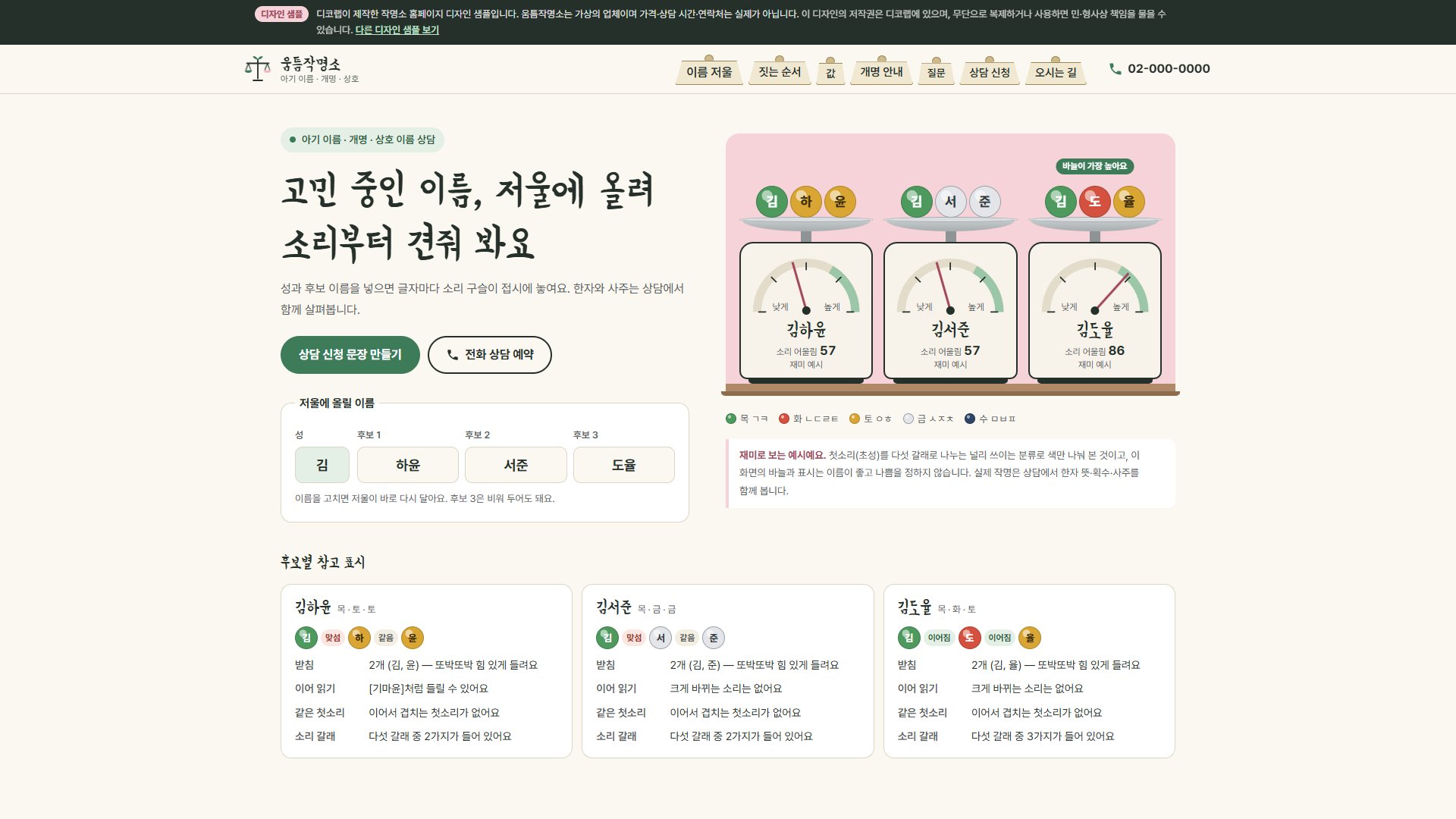Go to 개명 안내 in the navigation
Image resolution: width=1456 pixels, height=819 pixels.
(881, 72)
